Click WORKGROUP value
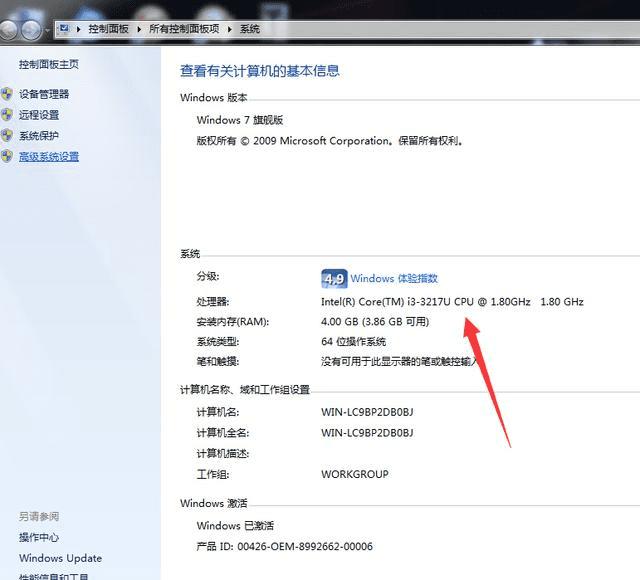 pyautogui.click(x=355, y=474)
